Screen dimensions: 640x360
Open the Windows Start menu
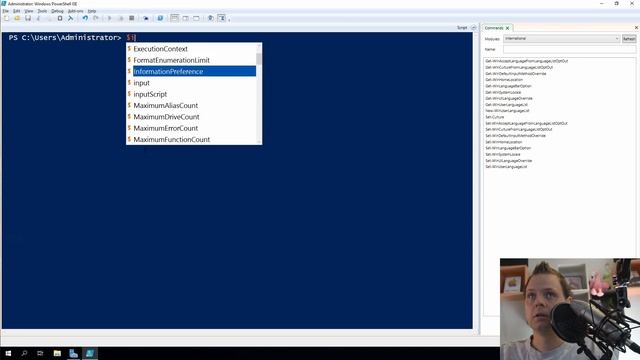(x=8, y=353)
